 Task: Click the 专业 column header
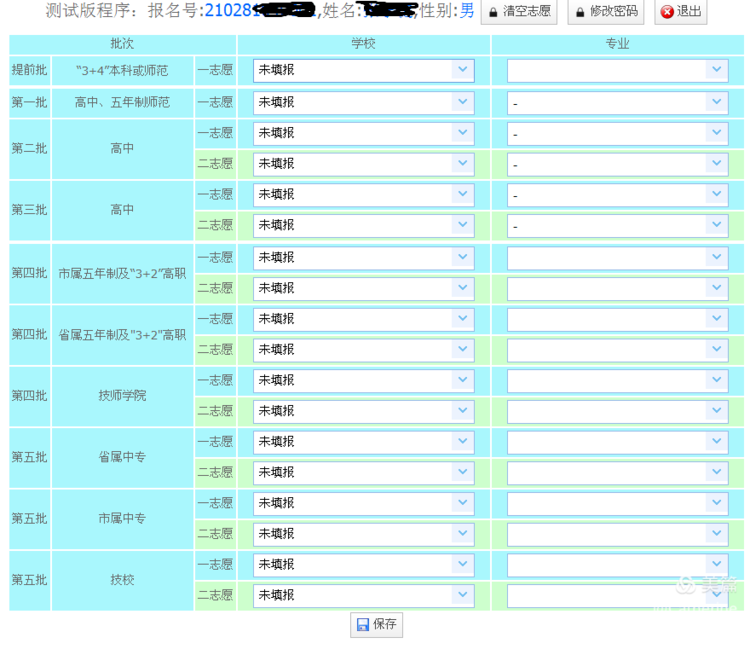click(x=618, y=44)
